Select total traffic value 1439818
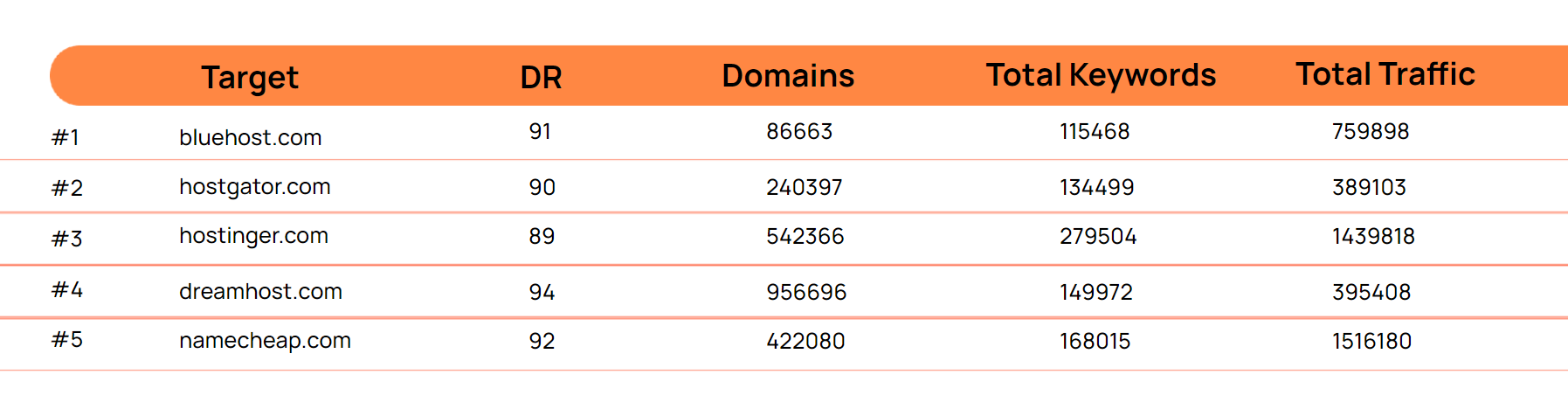This screenshot has height=416, width=1568. 1372,236
